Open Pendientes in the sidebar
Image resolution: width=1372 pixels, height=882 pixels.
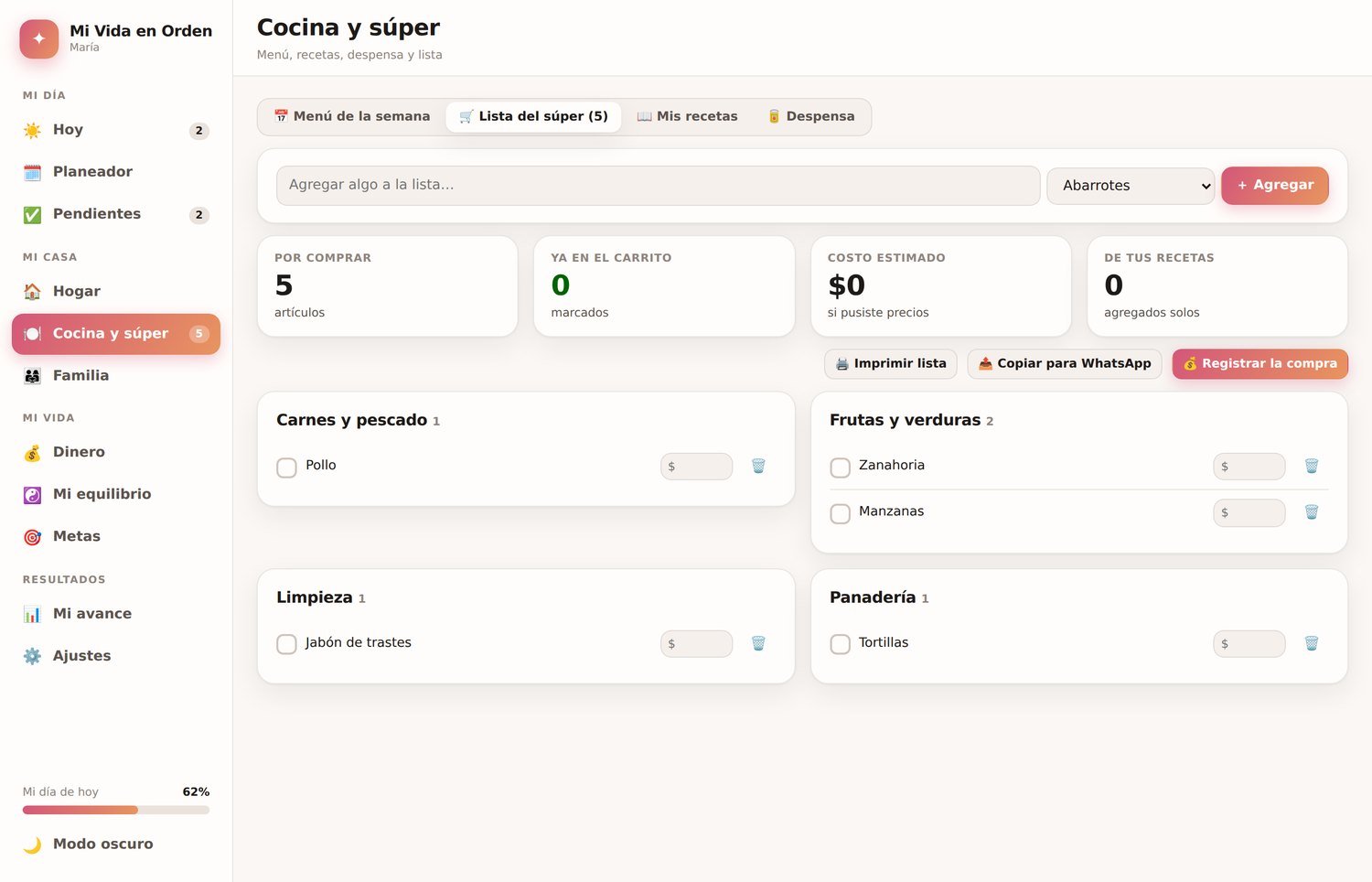click(x=116, y=214)
